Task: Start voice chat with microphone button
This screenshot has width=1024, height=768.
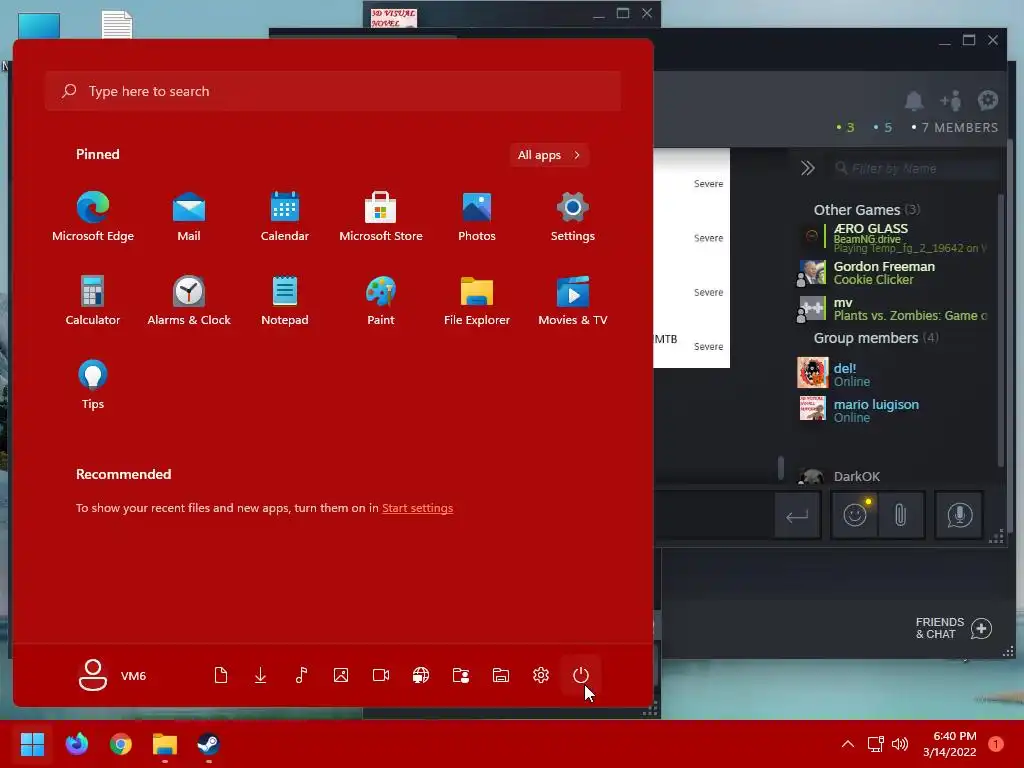Action: click(x=959, y=516)
